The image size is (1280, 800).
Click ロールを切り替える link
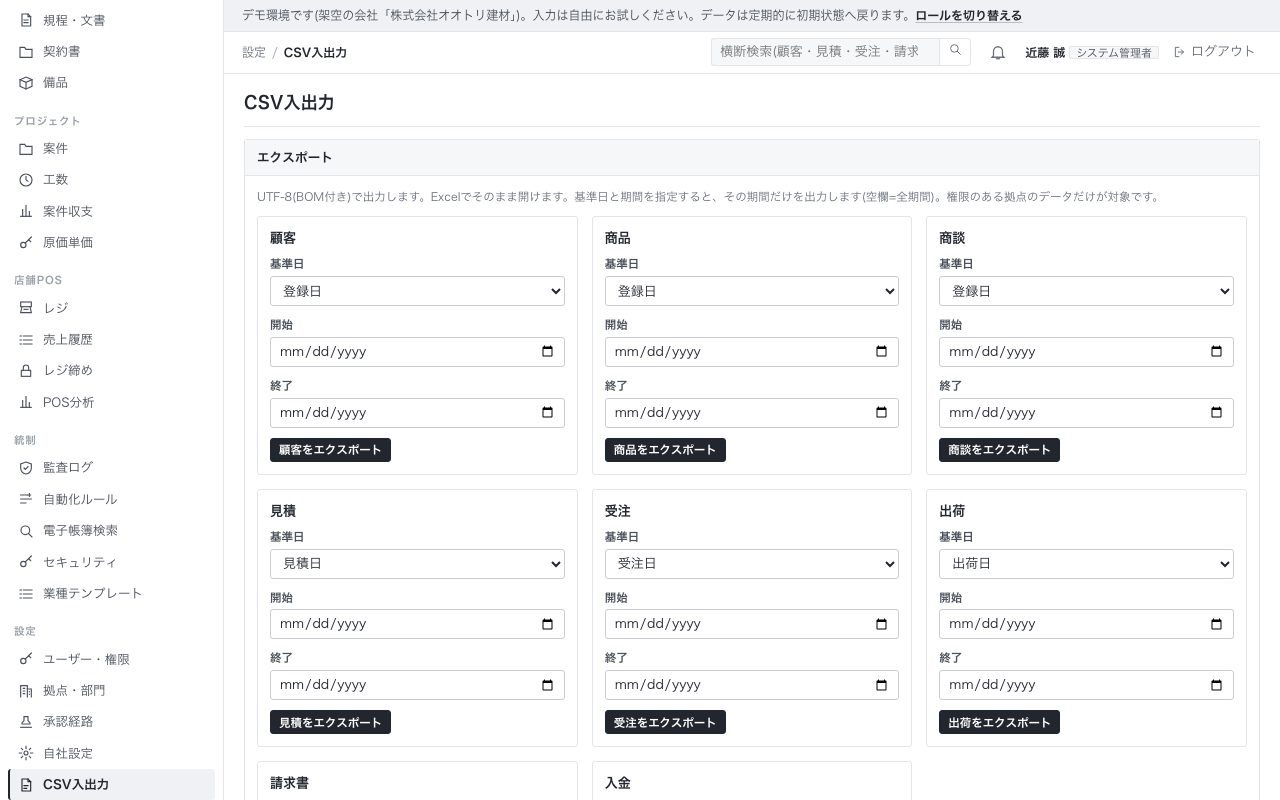pos(968,16)
